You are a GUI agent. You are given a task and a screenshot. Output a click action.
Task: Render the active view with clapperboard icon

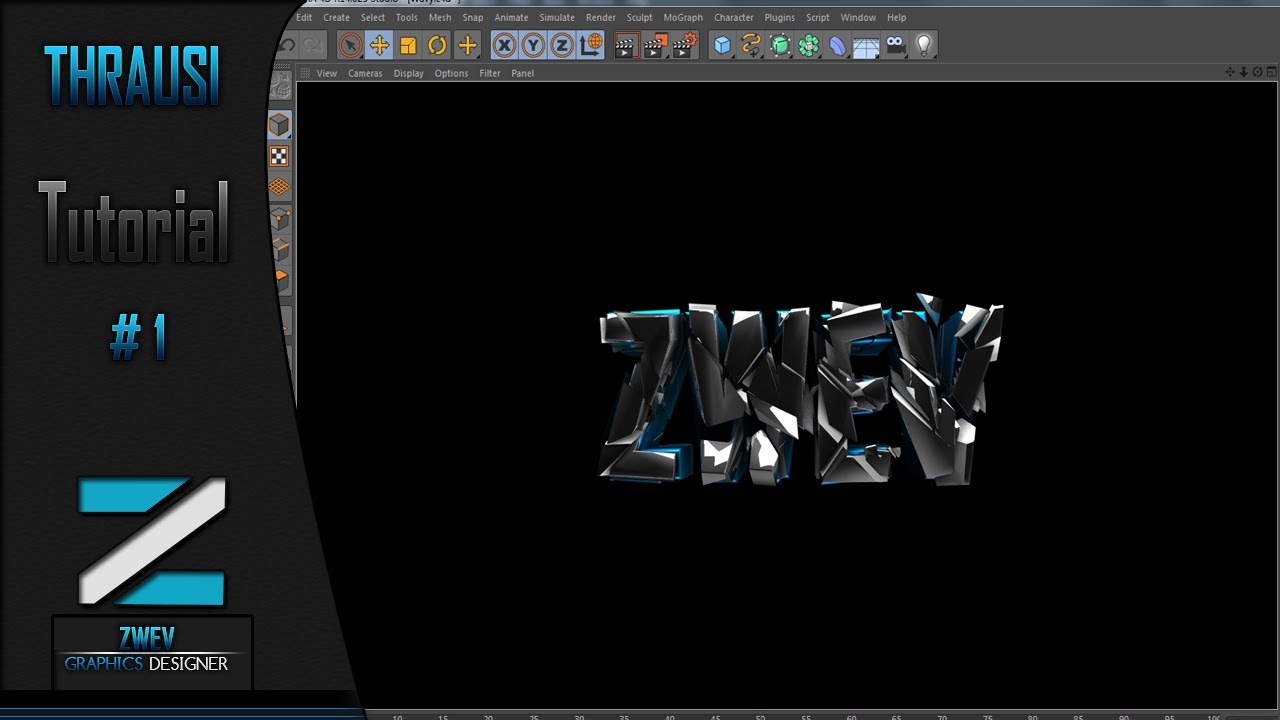click(x=626, y=45)
